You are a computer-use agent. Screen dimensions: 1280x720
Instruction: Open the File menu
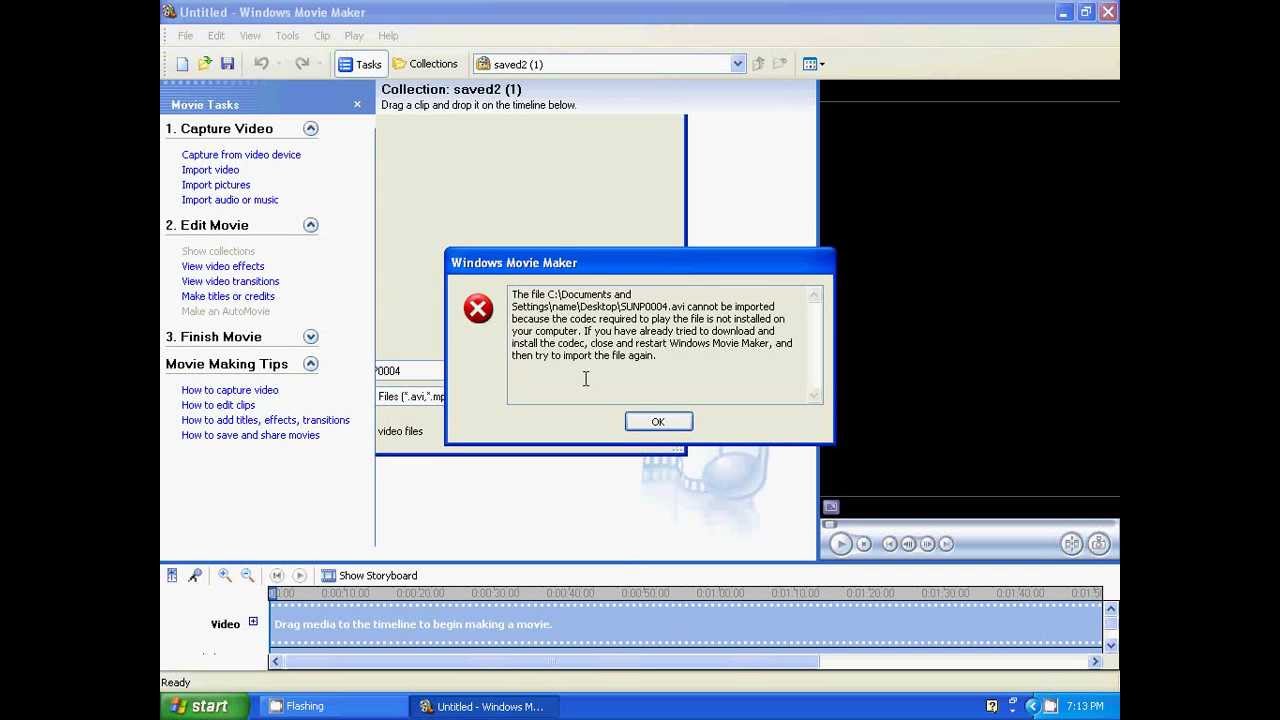185,36
